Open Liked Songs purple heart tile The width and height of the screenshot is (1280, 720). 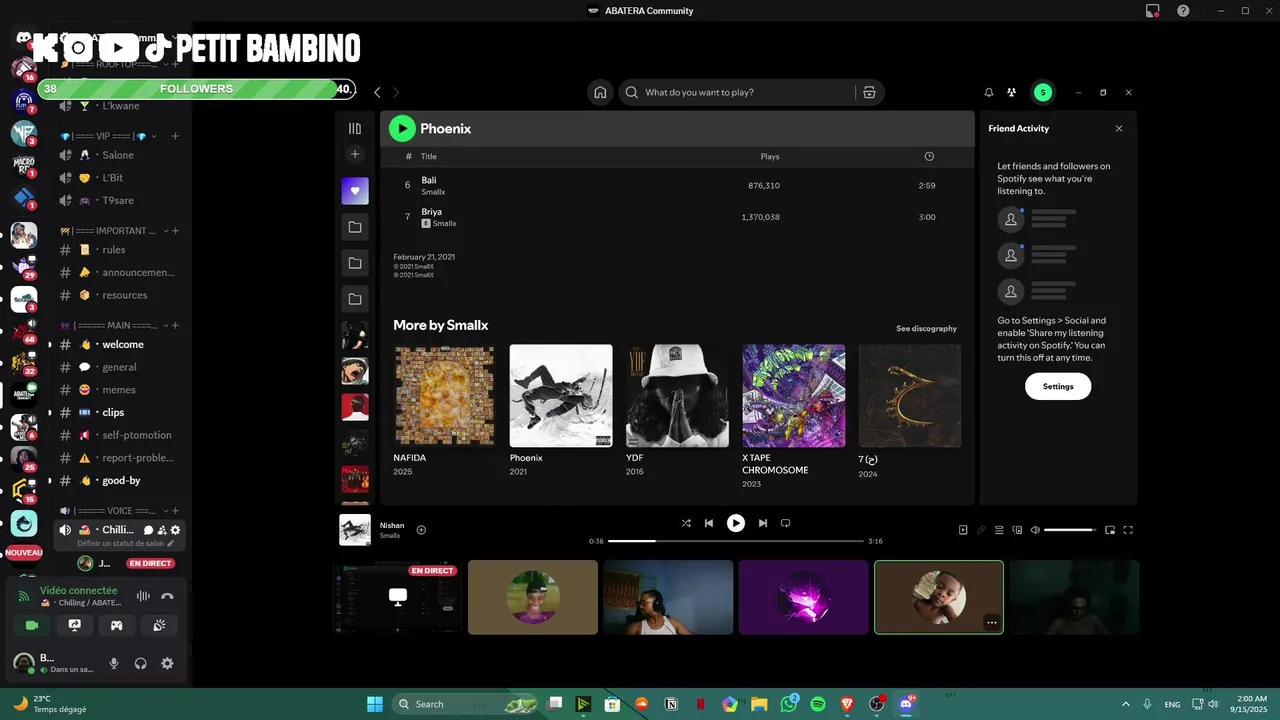click(x=354, y=191)
